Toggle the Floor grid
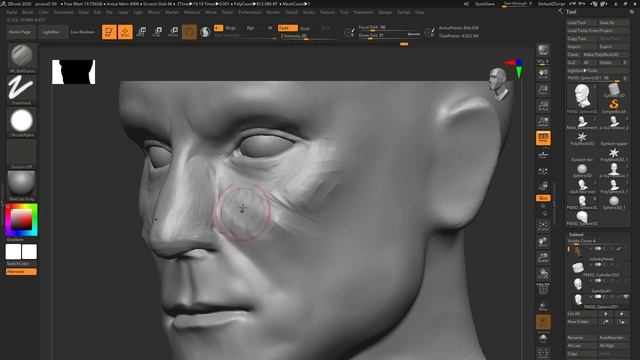This screenshot has height=360, width=640. point(543,154)
